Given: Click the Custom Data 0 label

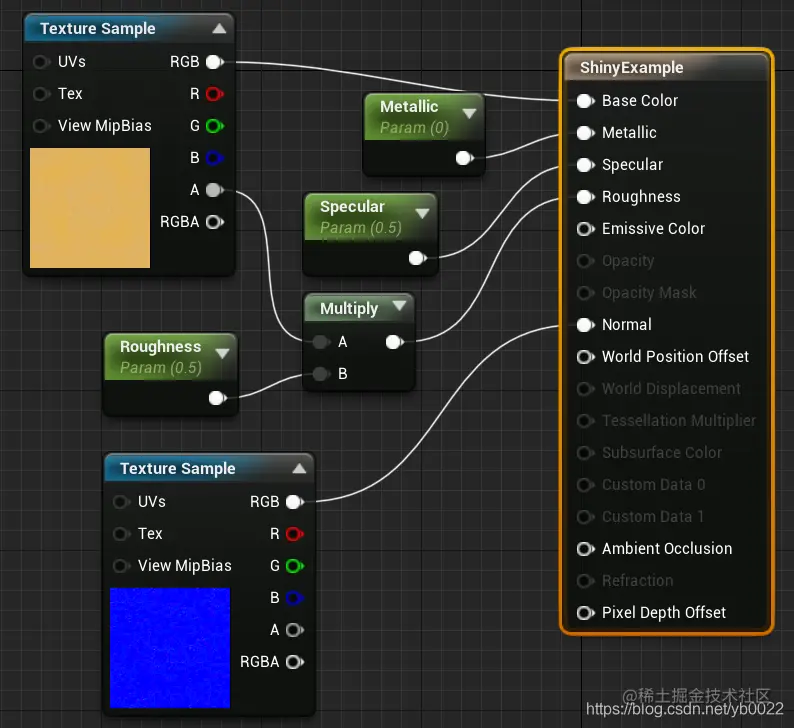Looking at the screenshot, I should (653, 484).
